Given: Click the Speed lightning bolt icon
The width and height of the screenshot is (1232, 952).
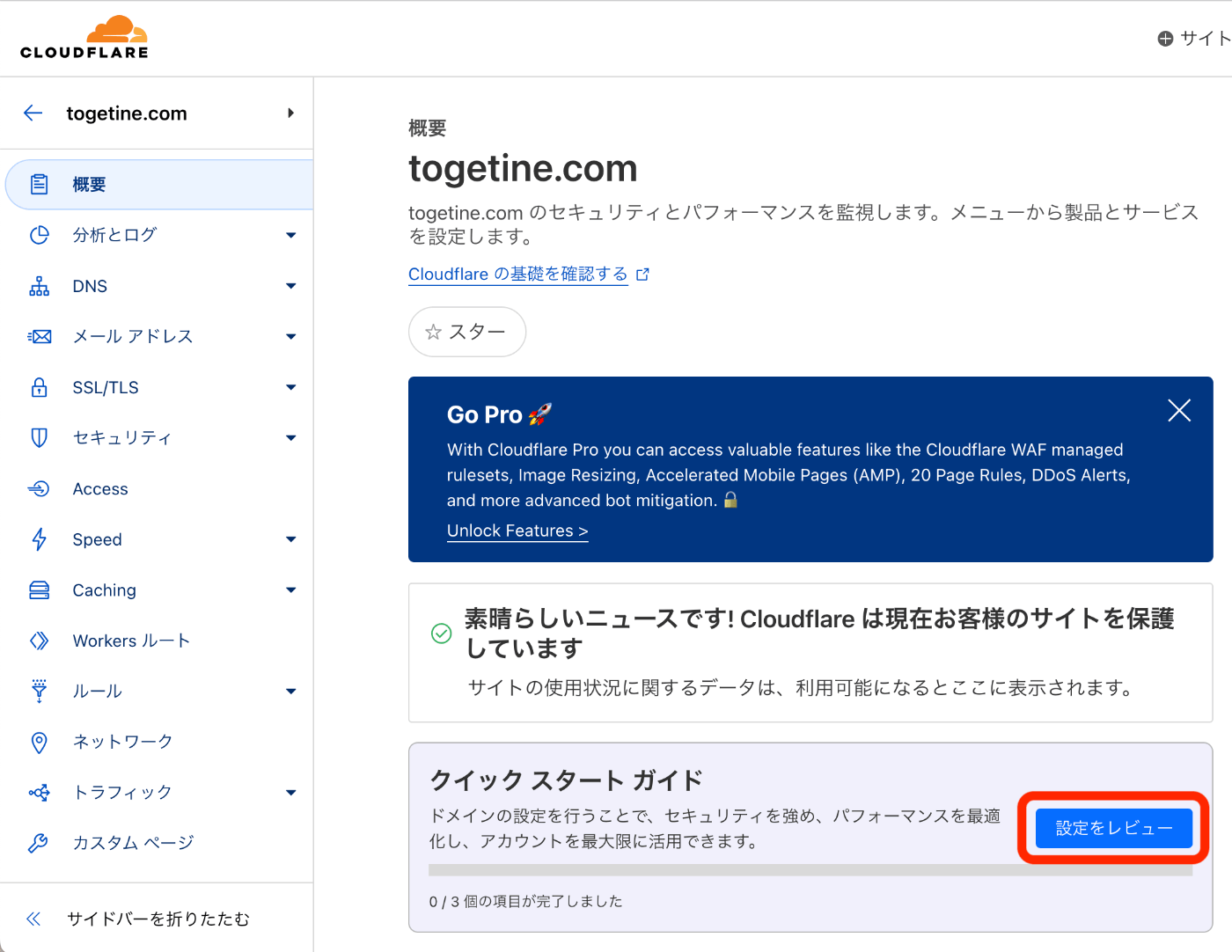Looking at the screenshot, I should [40, 539].
